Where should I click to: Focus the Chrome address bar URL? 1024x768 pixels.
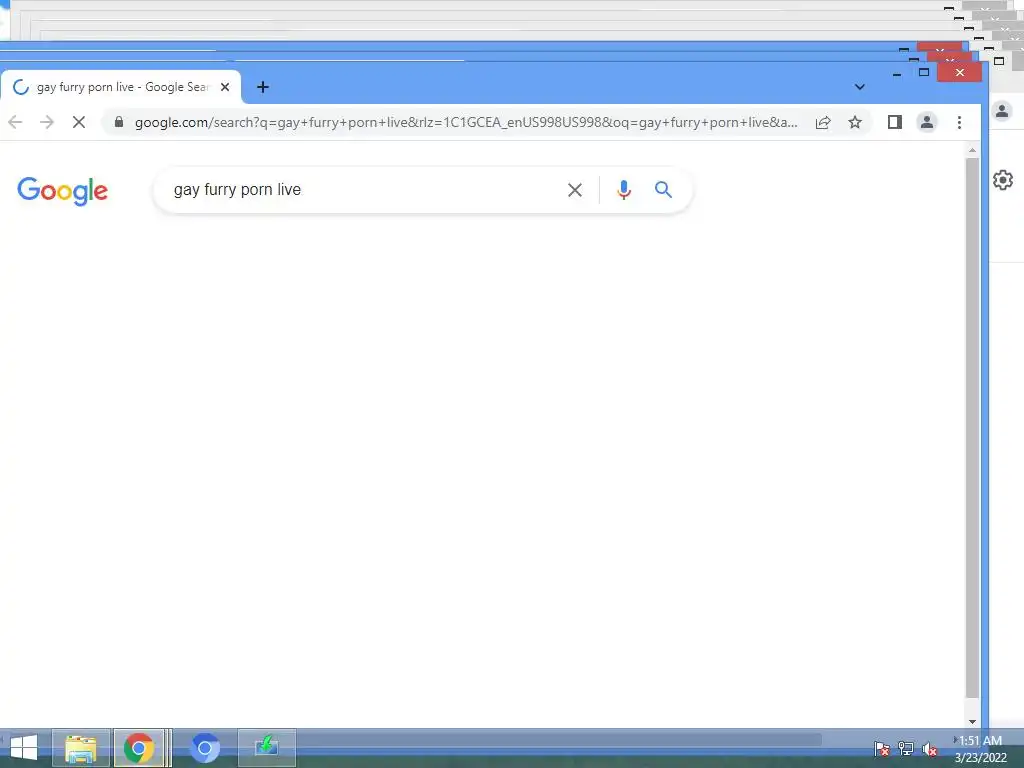click(x=466, y=122)
